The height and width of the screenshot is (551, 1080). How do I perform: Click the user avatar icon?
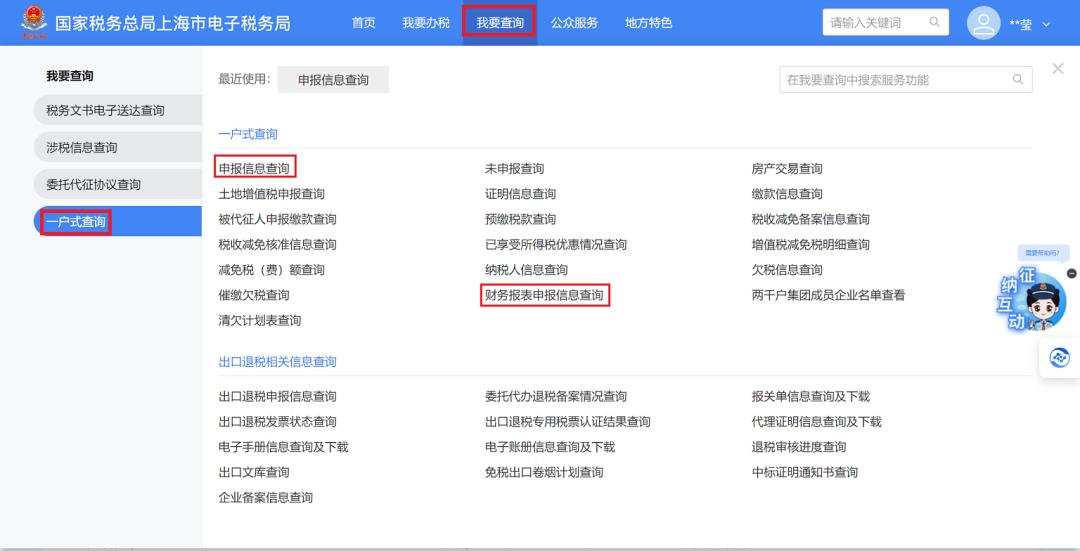(985, 23)
